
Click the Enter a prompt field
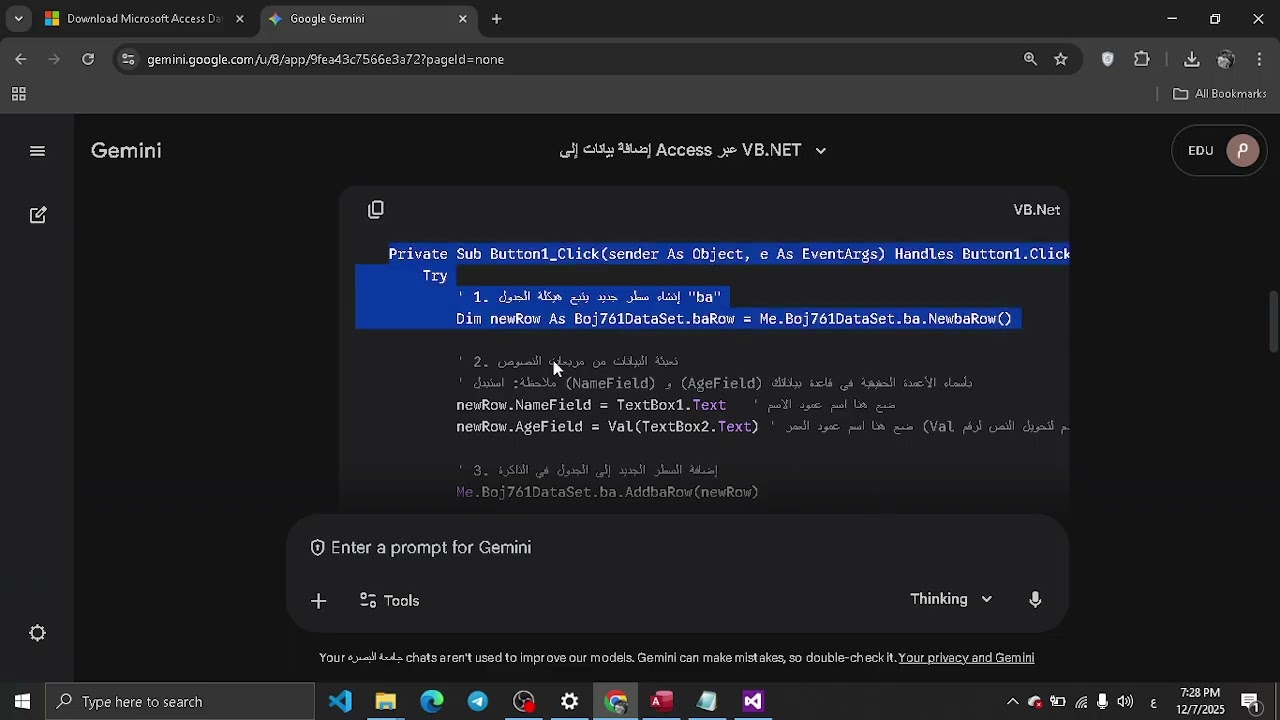point(677,548)
